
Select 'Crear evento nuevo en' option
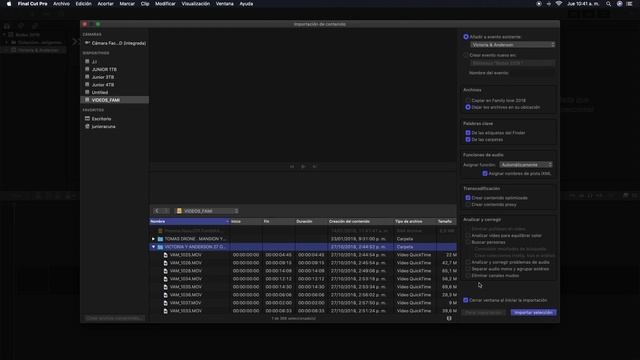tap(466, 55)
